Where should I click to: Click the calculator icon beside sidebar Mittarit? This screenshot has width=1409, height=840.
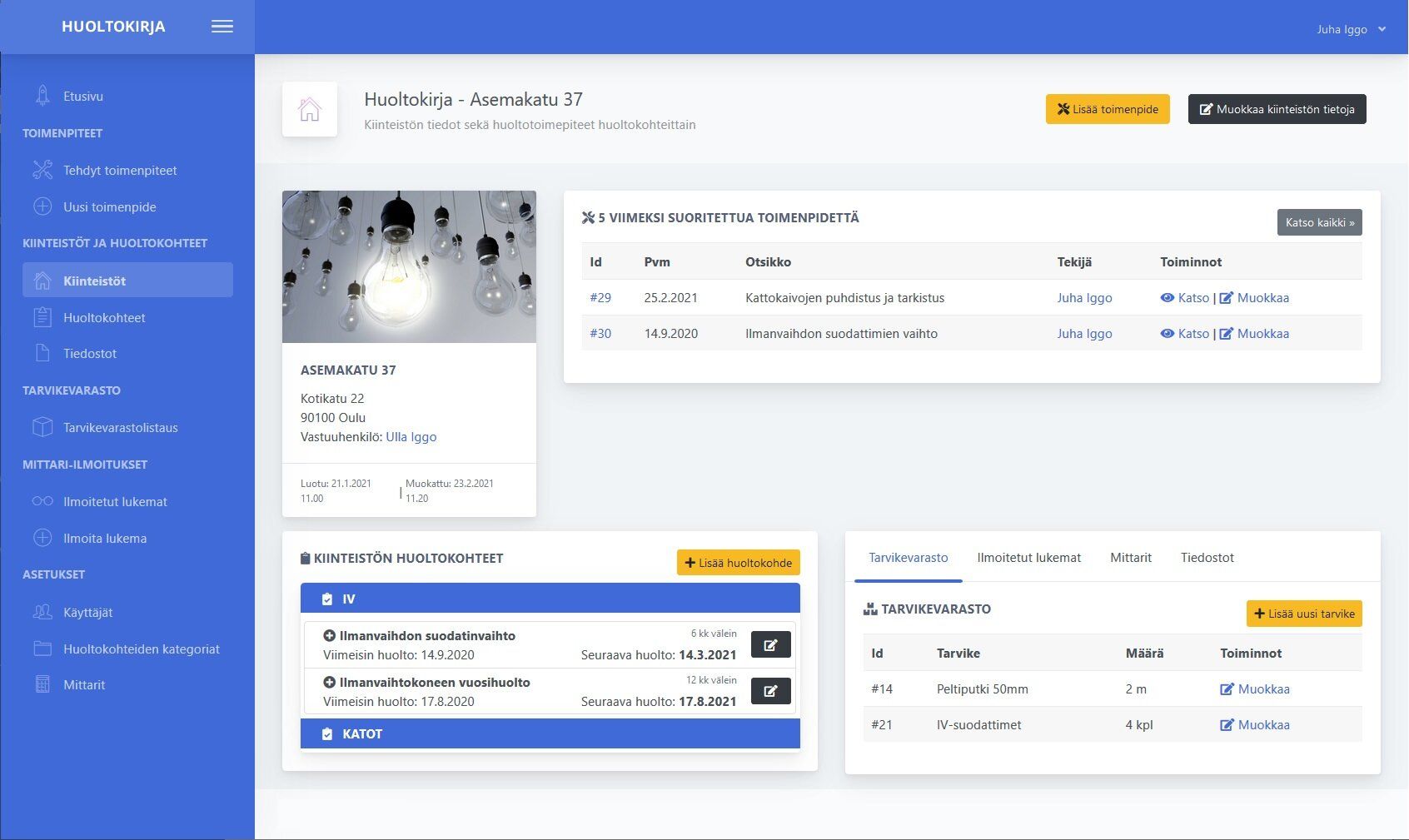(42, 684)
